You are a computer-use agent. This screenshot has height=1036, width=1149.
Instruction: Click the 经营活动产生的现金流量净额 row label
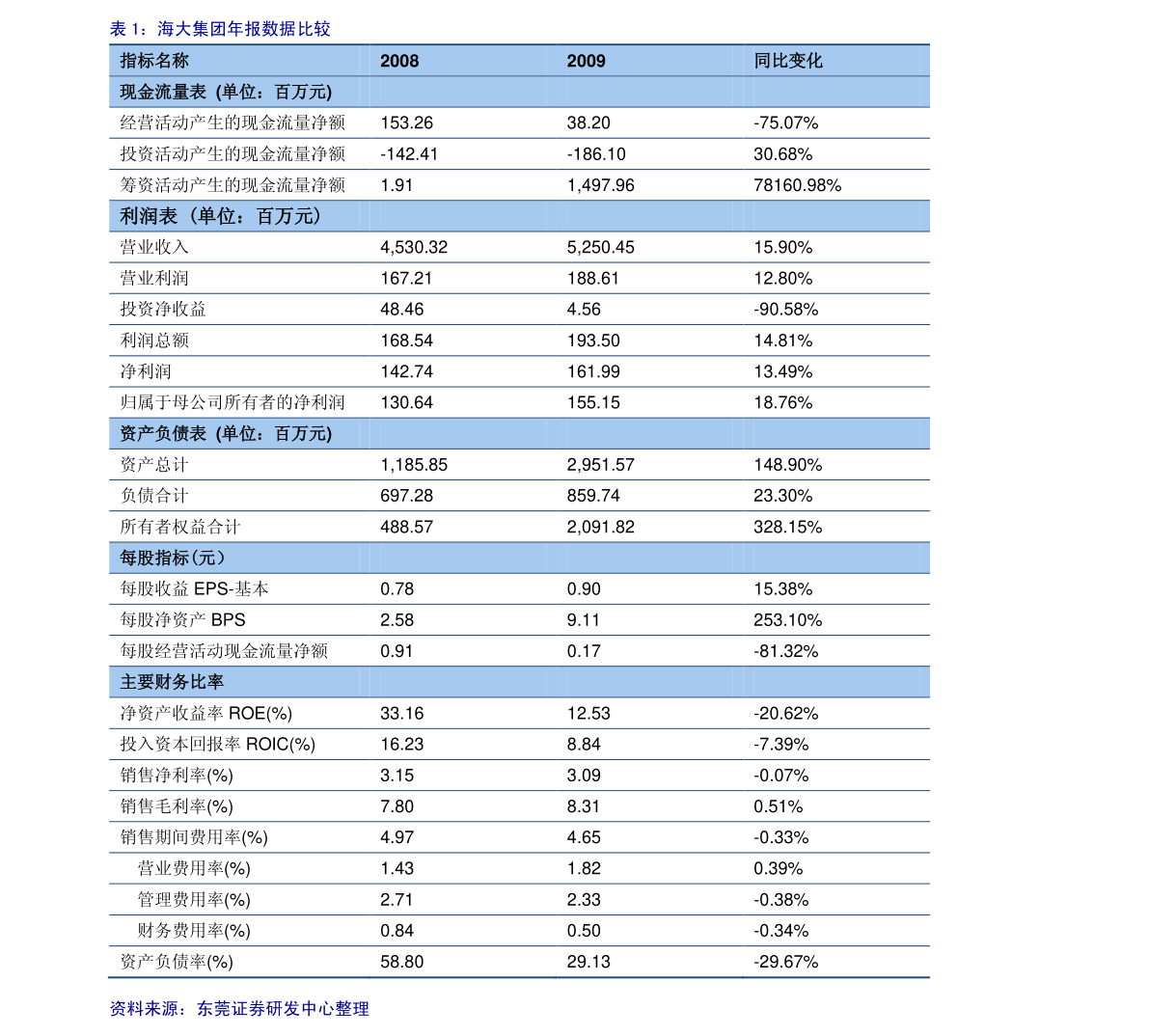(233, 123)
